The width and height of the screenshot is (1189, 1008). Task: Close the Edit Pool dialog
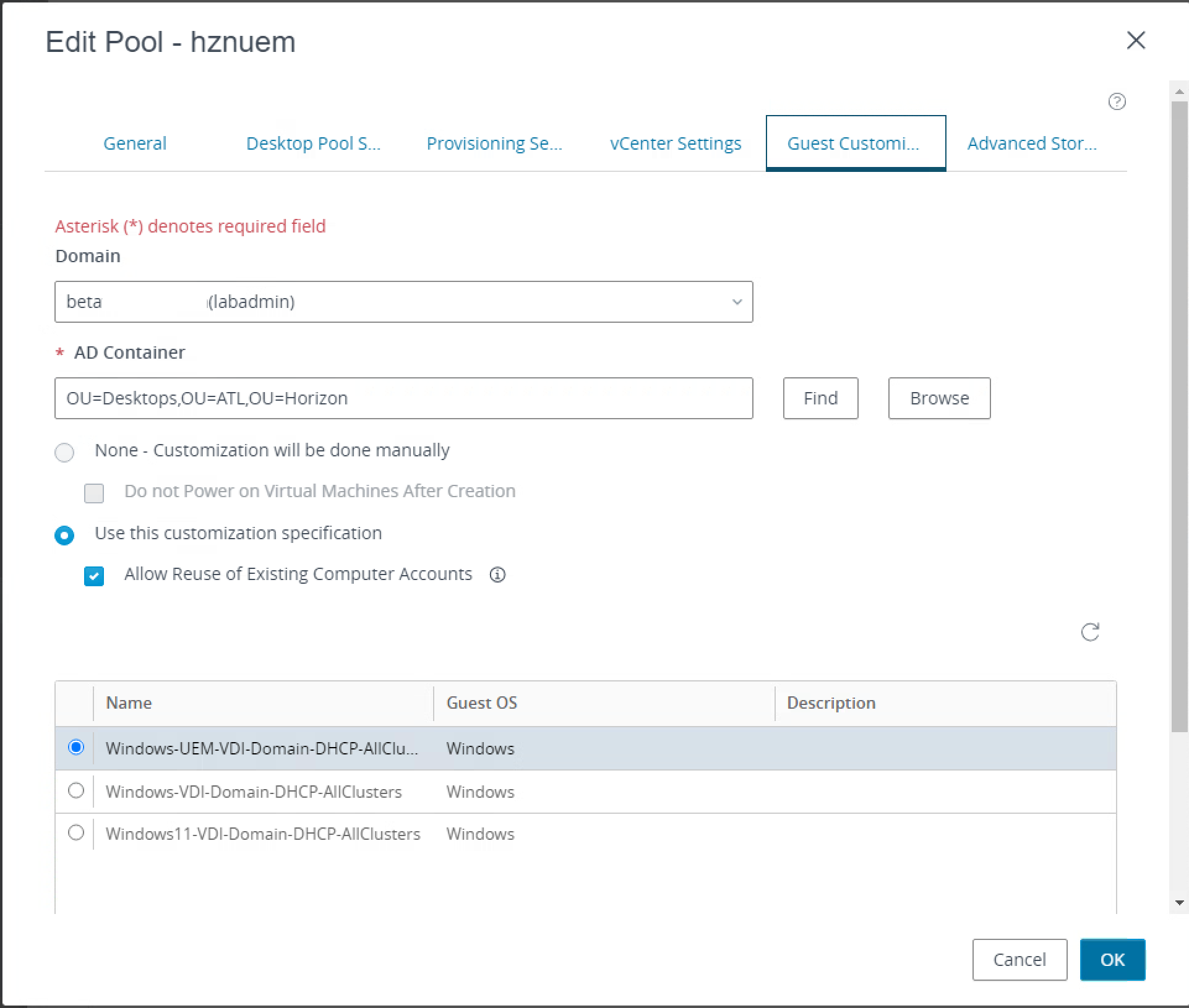click(x=1136, y=41)
